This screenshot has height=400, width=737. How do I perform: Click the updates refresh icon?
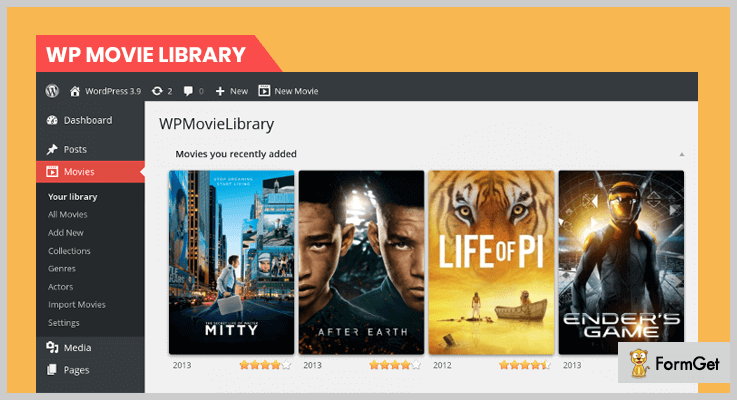(157, 91)
